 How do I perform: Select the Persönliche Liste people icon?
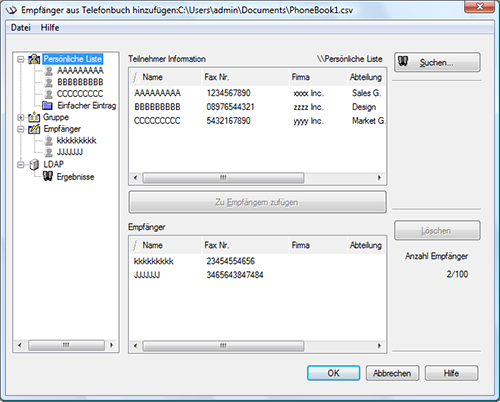click(34, 59)
